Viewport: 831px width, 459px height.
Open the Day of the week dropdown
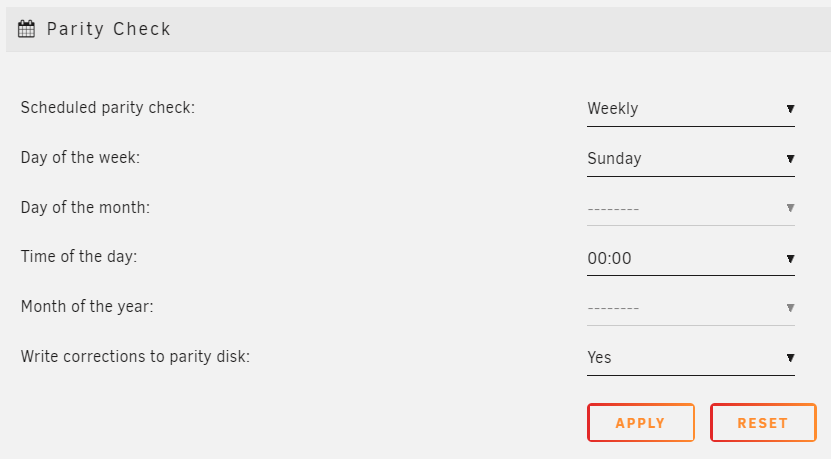tap(691, 159)
